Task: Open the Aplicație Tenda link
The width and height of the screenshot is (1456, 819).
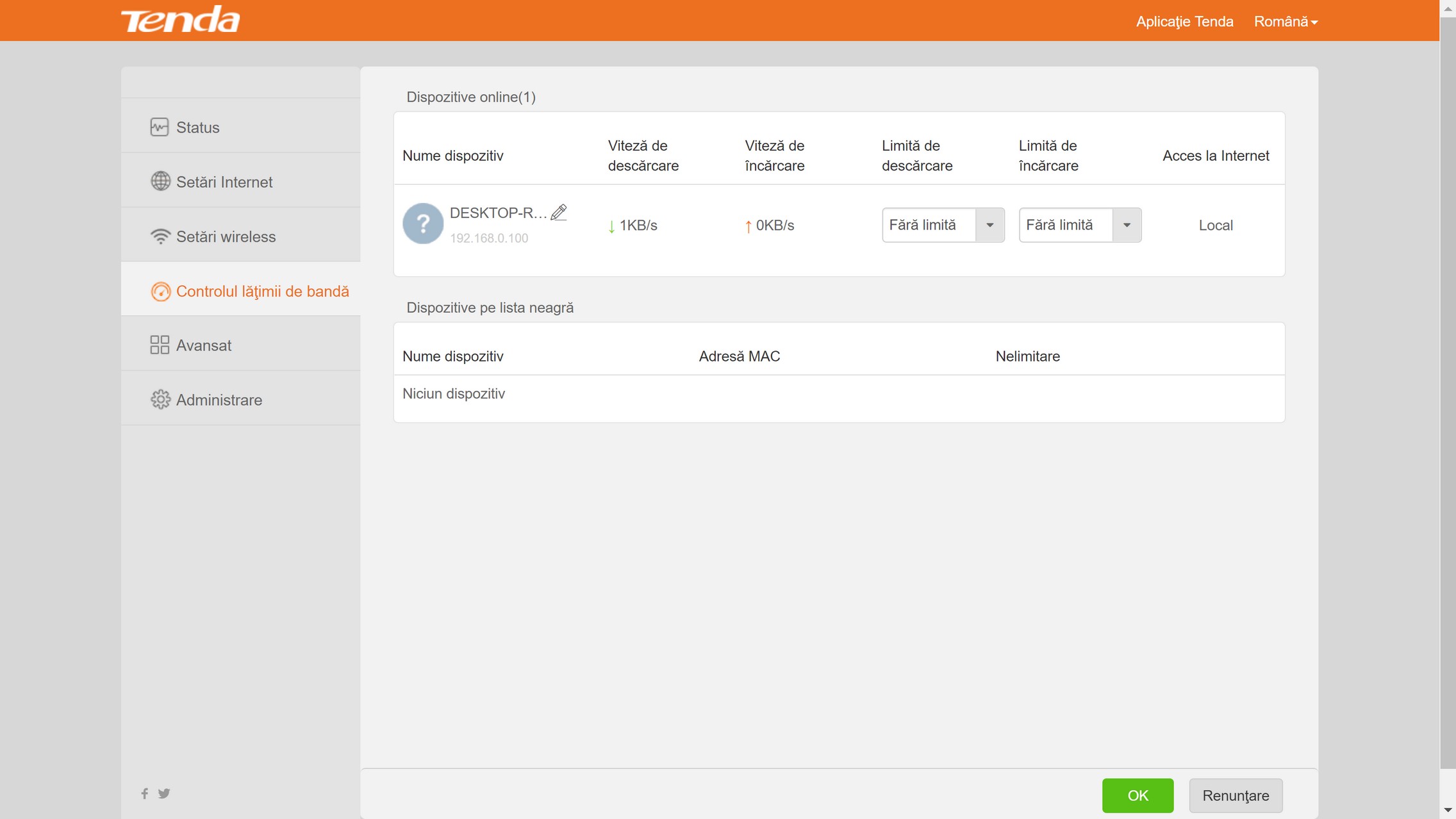Action: point(1184,21)
